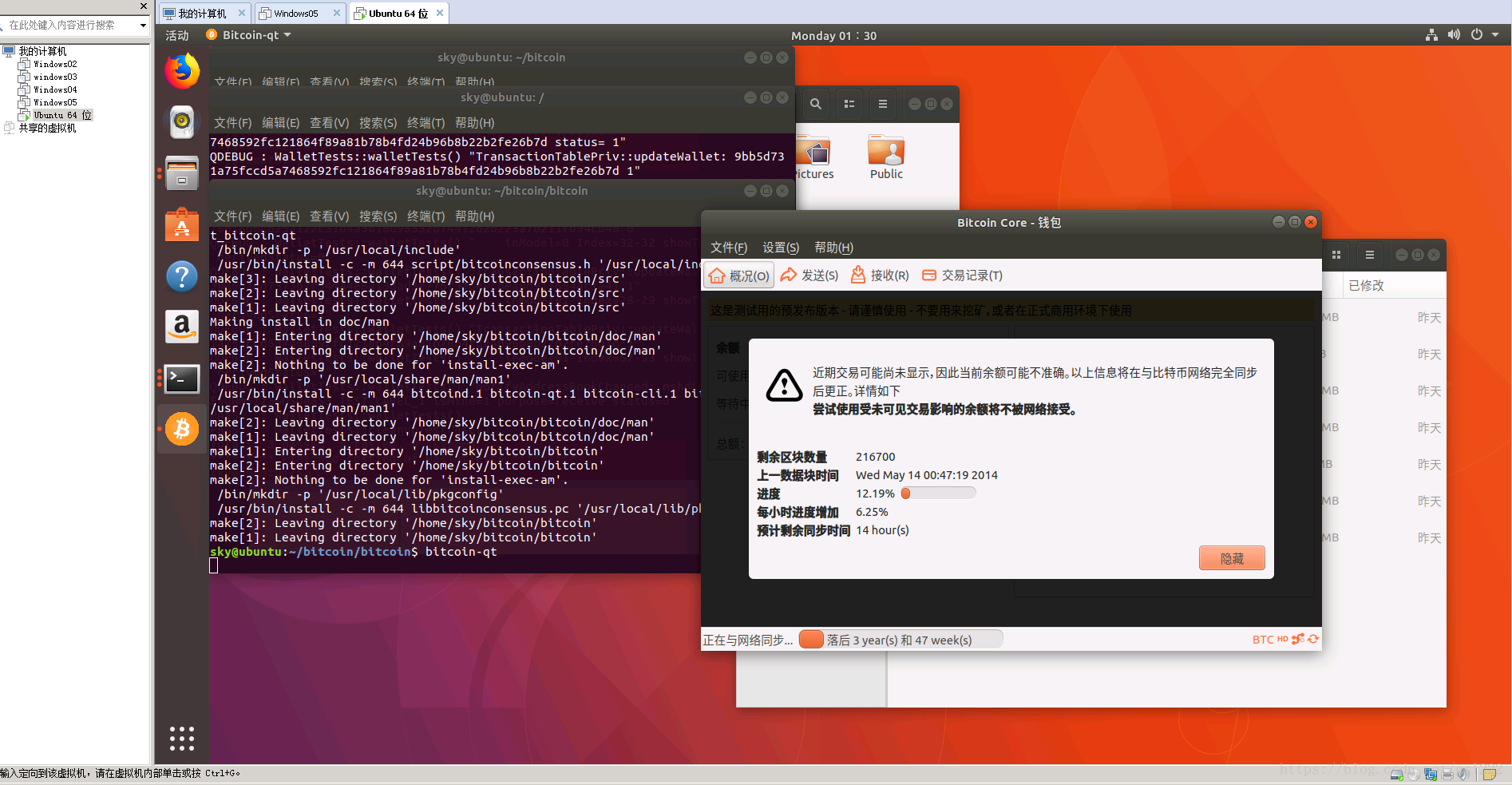Click the HD wallet icon in status bar
Screen dimensions: 1512x785
[1282, 639]
